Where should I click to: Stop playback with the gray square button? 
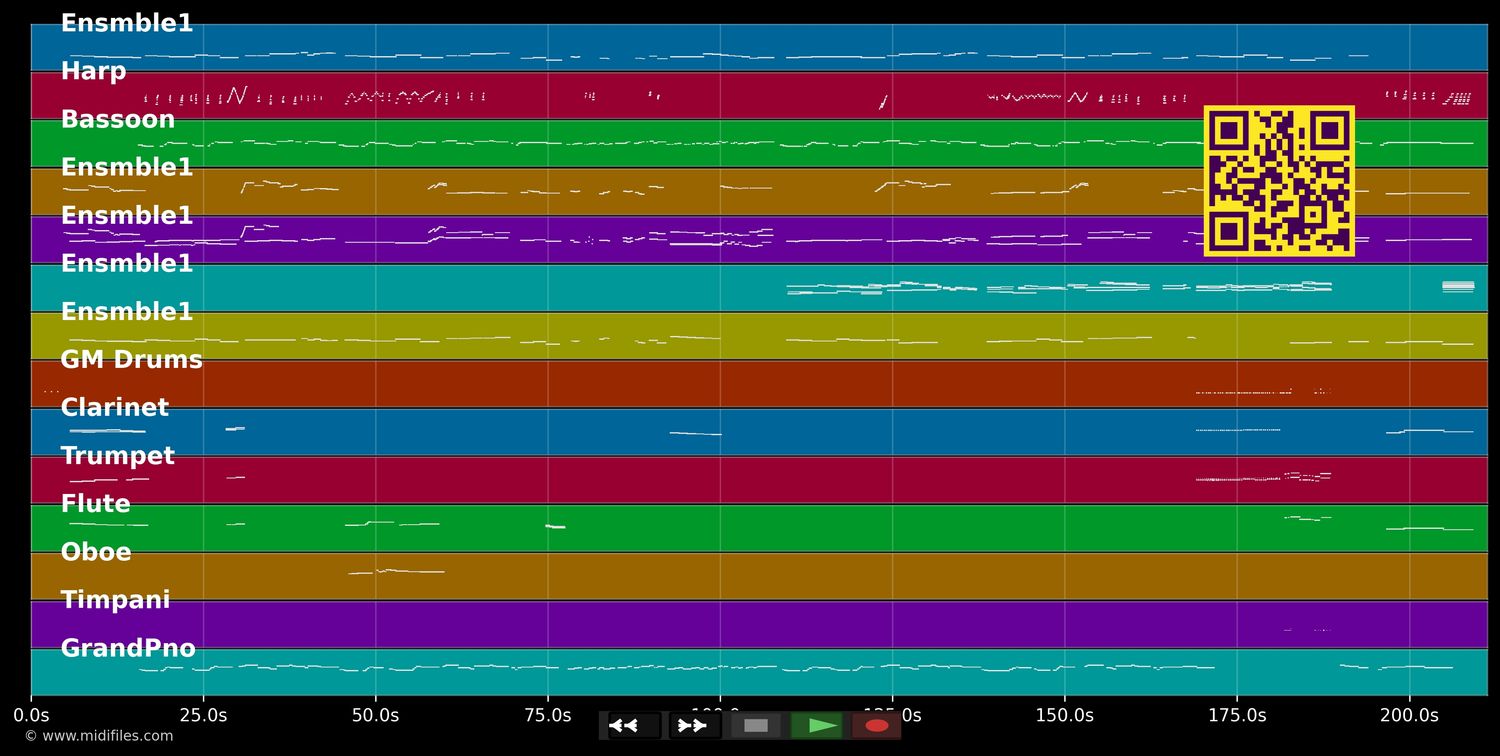[x=756, y=726]
